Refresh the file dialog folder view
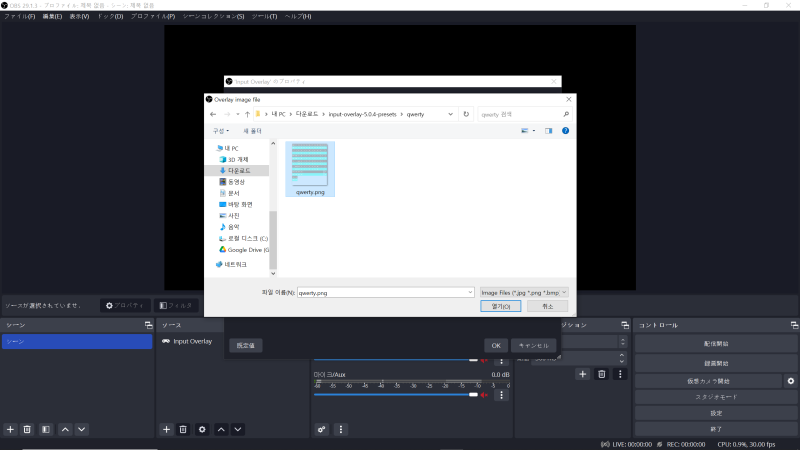The image size is (800, 450). tap(466, 114)
